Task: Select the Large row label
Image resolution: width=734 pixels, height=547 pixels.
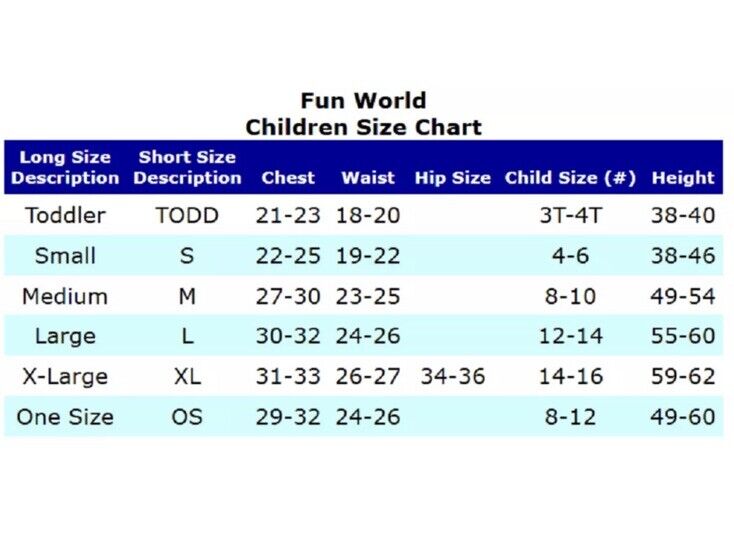Action: (x=65, y=336)
